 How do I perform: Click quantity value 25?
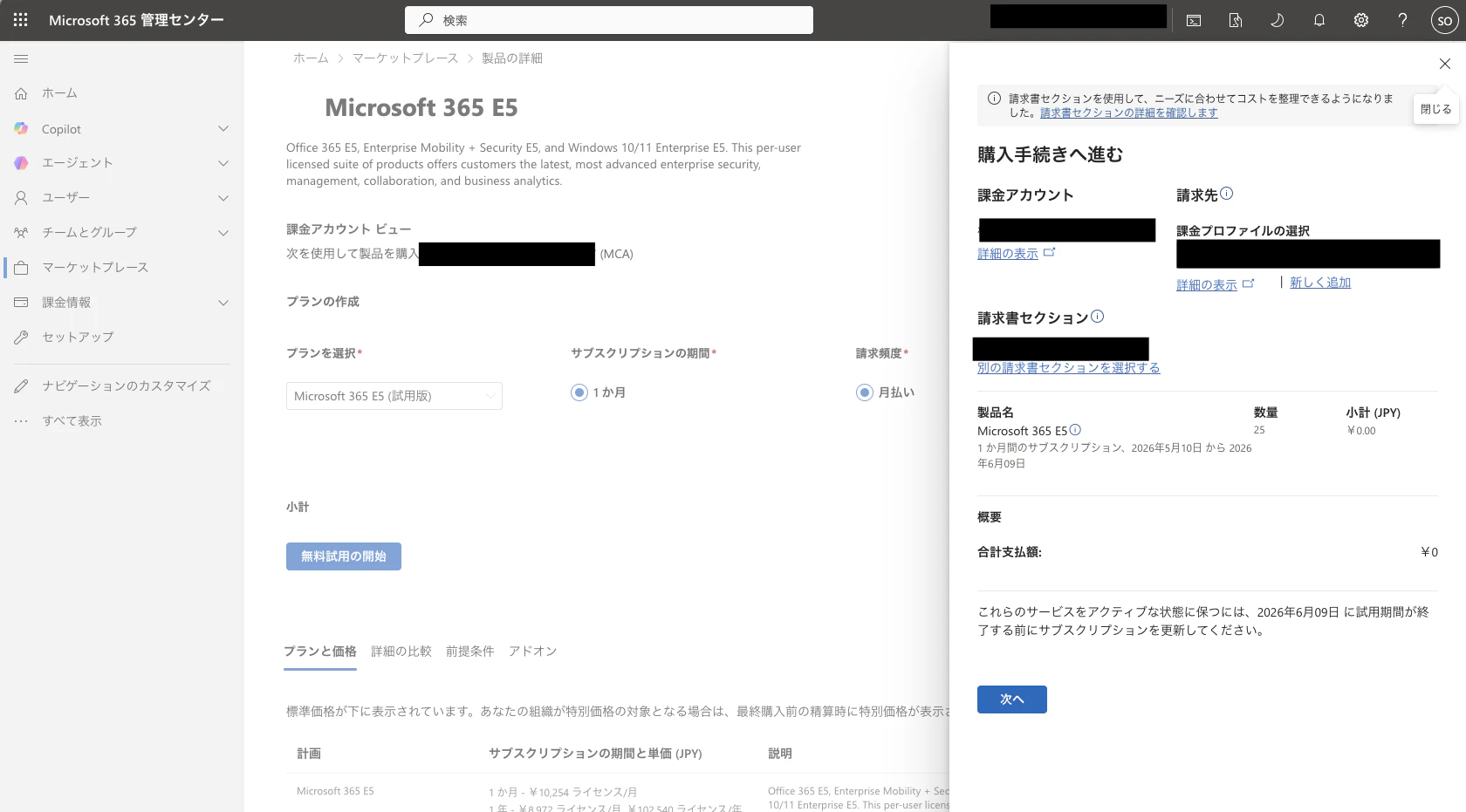(x=1259, y=430)
